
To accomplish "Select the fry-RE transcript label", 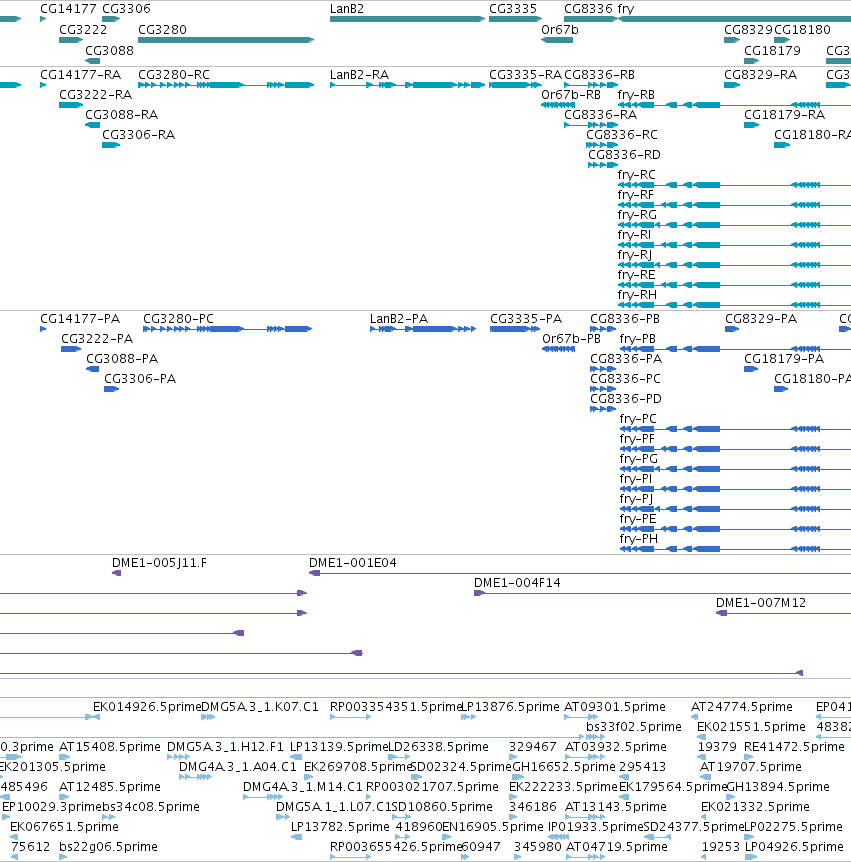I will point(636,275).
